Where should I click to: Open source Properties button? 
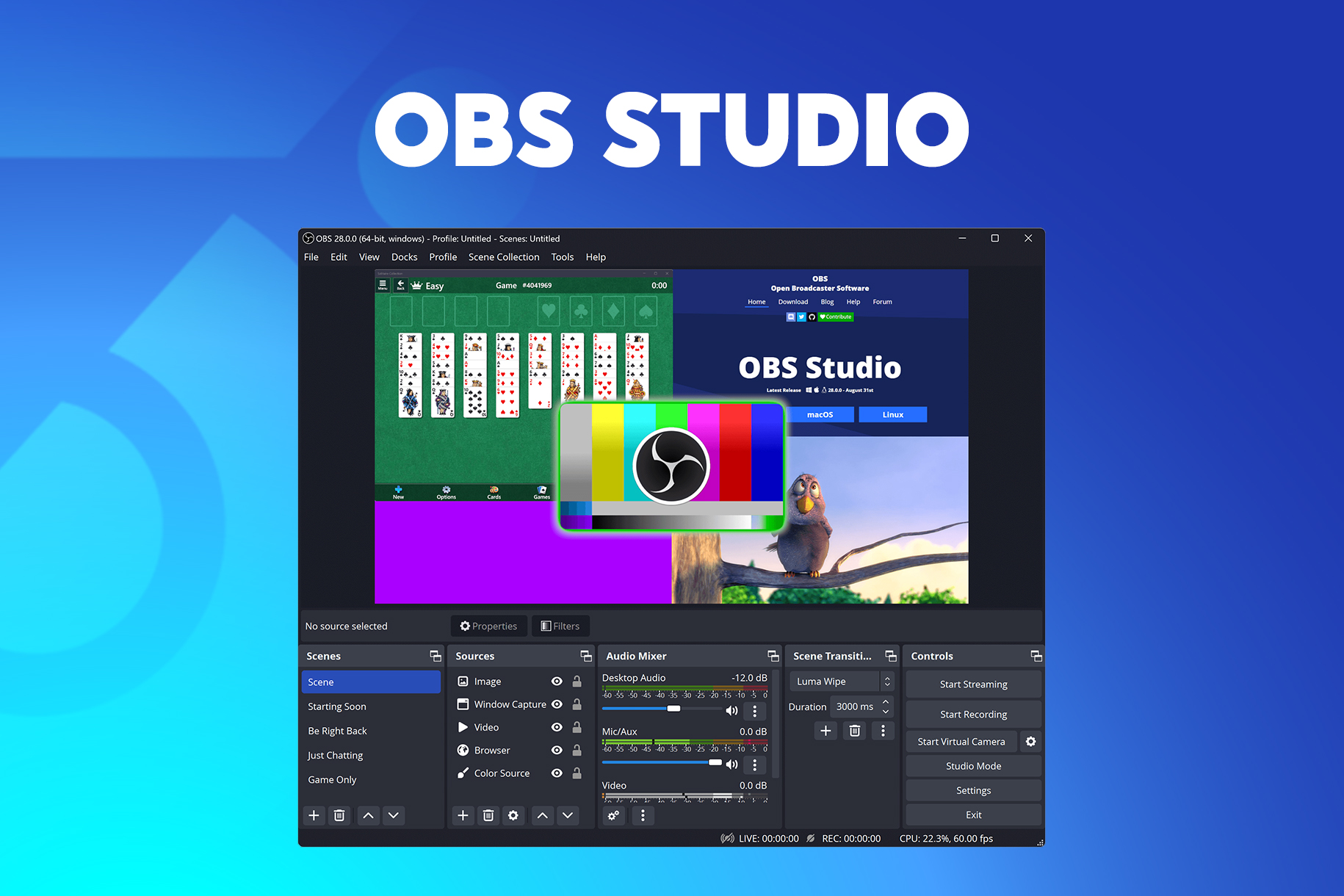(x=488, y=626)
